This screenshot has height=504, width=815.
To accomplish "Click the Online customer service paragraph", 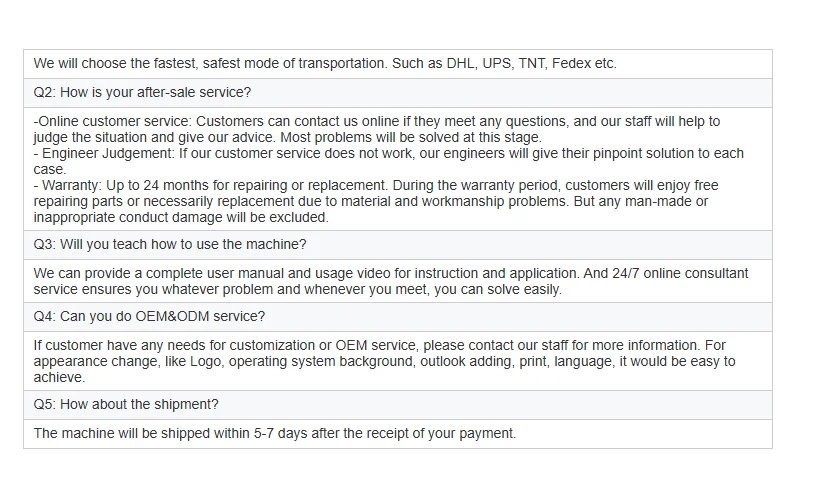I will (377, 129).
